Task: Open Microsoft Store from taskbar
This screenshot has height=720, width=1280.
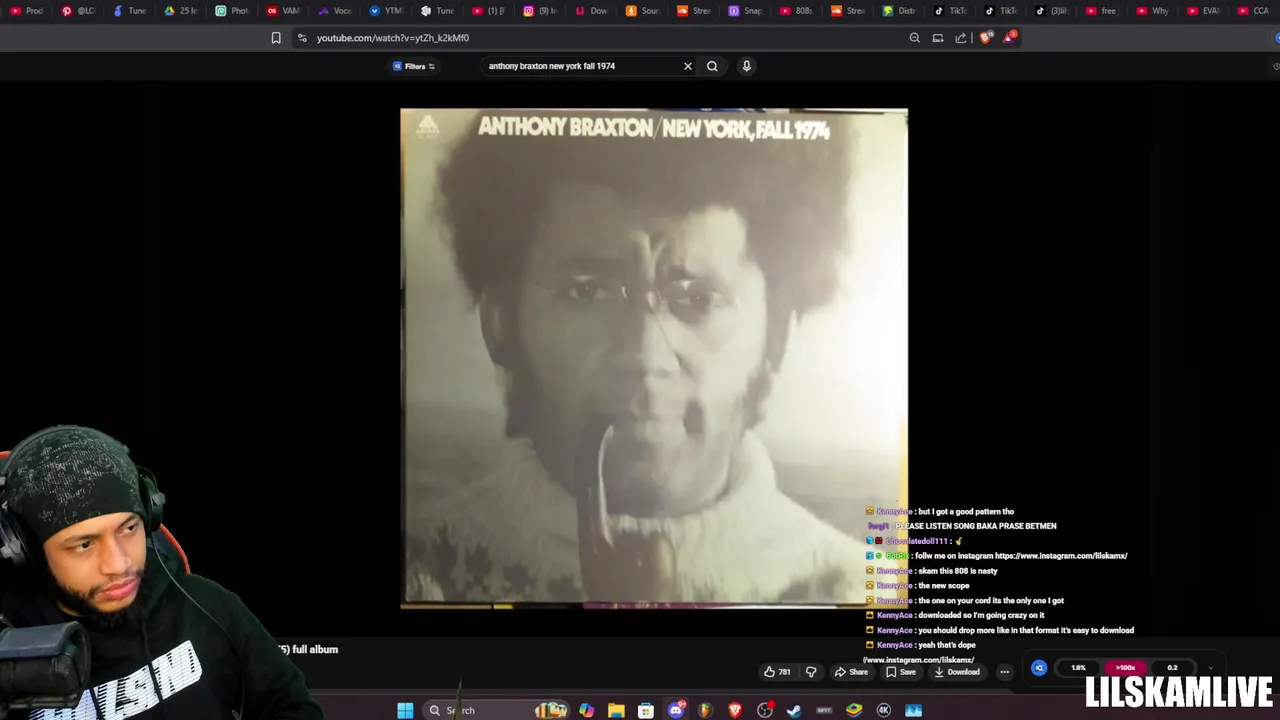Action: (x=646, y=710)
